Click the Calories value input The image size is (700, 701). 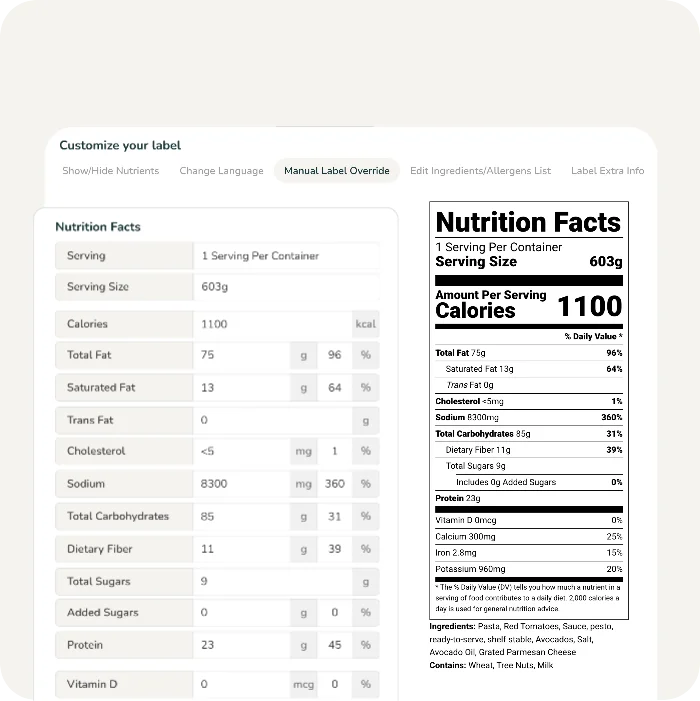(271, 324)
